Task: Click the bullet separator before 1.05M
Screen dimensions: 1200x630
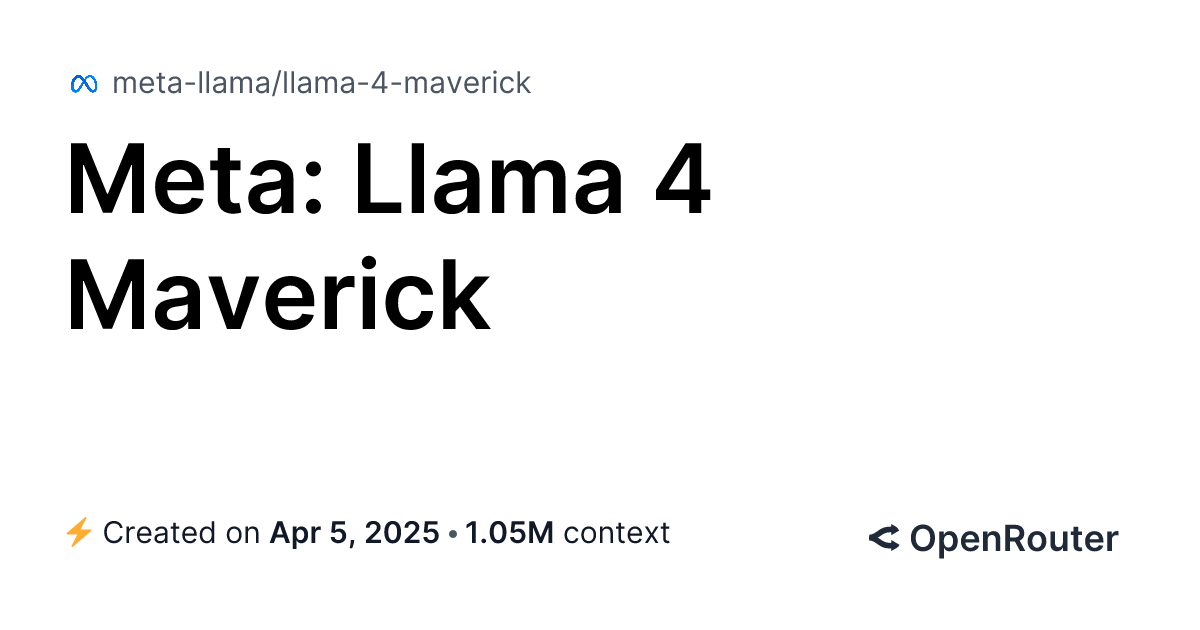Action: pos(454,534)
